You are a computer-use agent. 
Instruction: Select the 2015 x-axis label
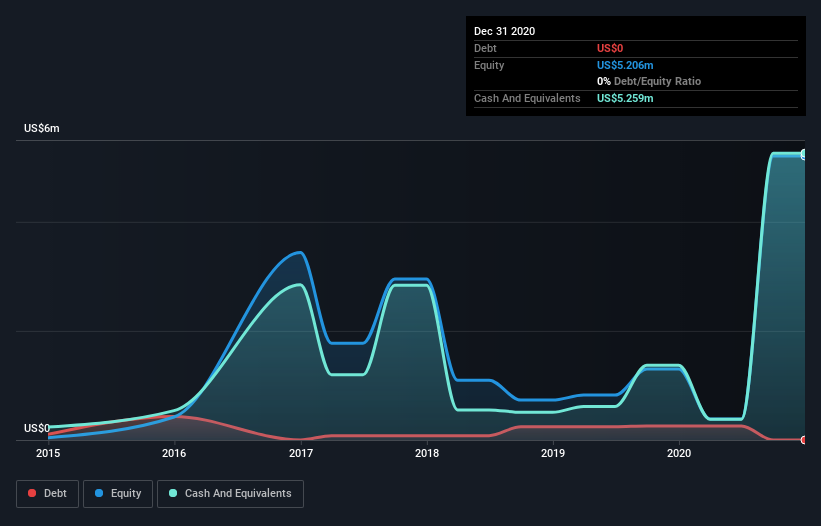point(48,453)
